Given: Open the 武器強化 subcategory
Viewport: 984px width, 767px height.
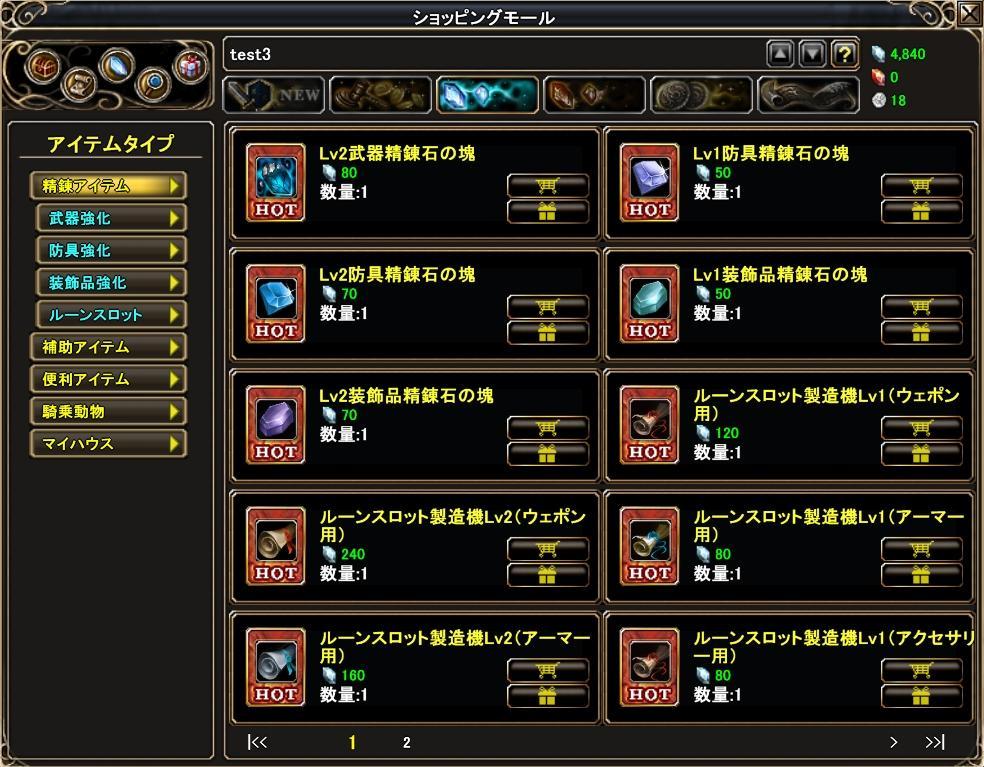Looking at the screenshot, I should coord(111,218).
